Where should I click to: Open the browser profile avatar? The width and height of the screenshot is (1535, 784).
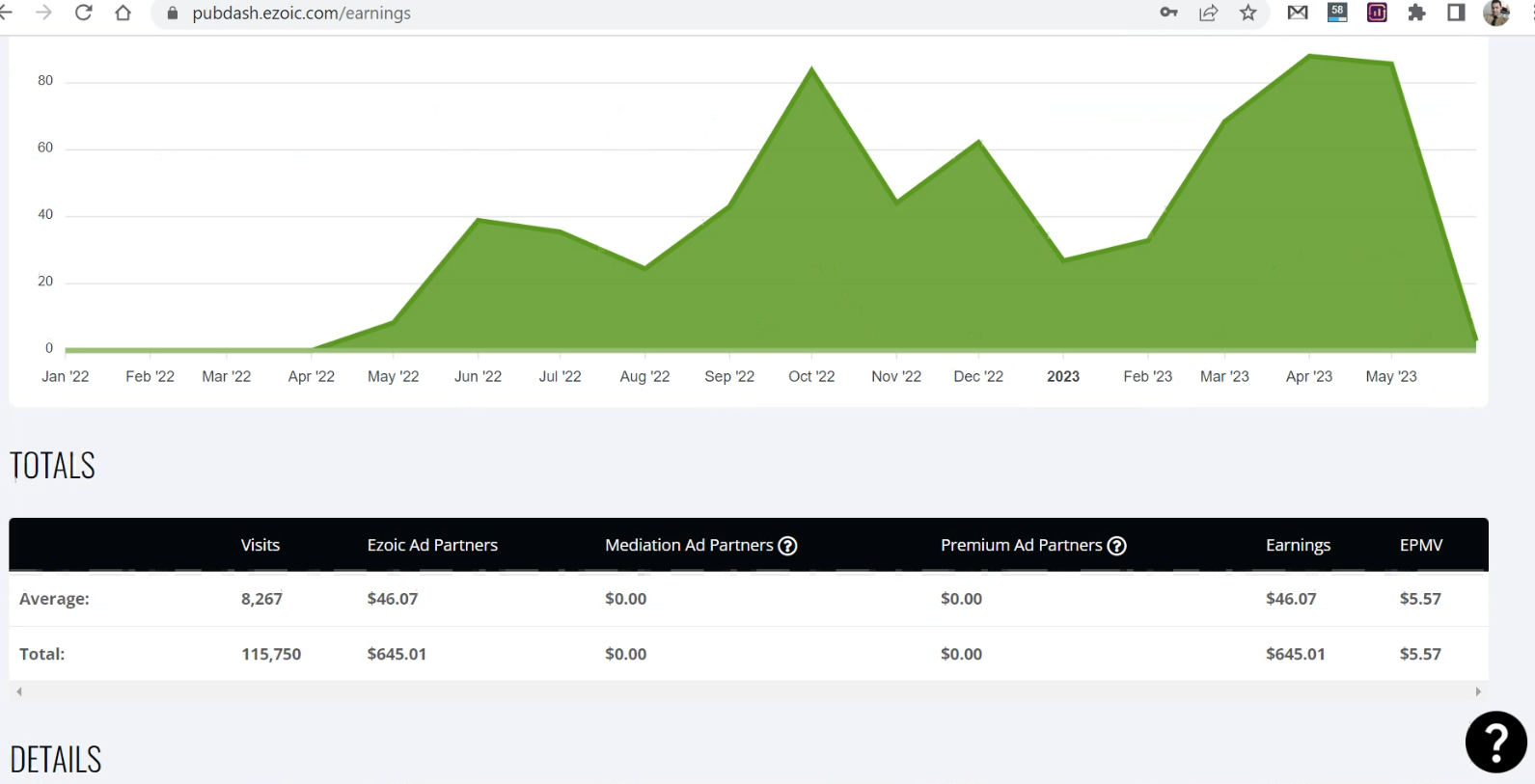(1496, 13)
